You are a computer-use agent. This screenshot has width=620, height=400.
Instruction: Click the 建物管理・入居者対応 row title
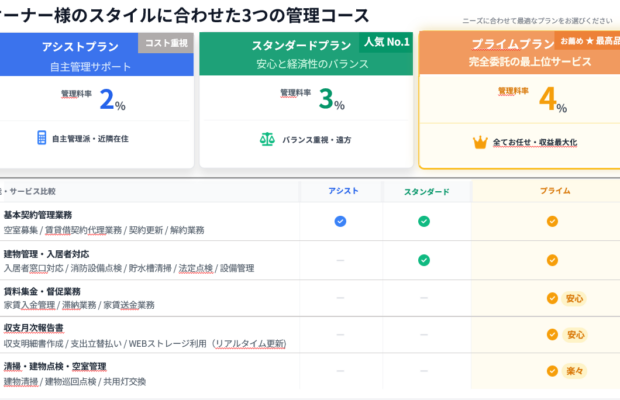[46, 254]
